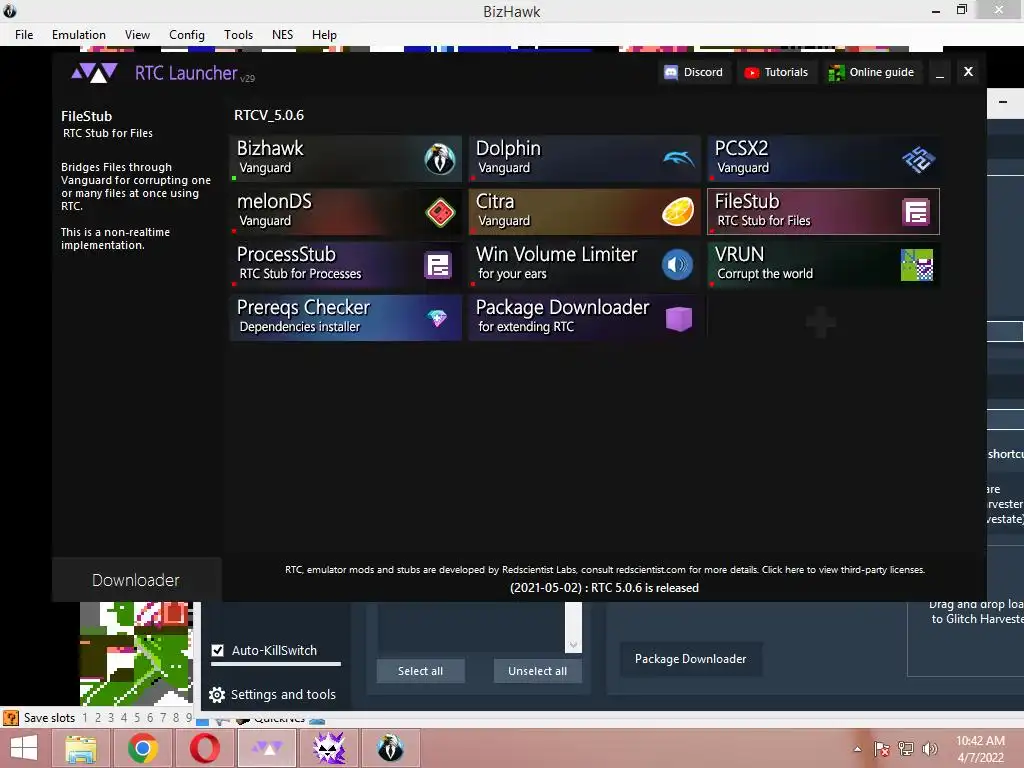Select save slot 9
This screenshot has width=1024, height=768.
[189, 718]
